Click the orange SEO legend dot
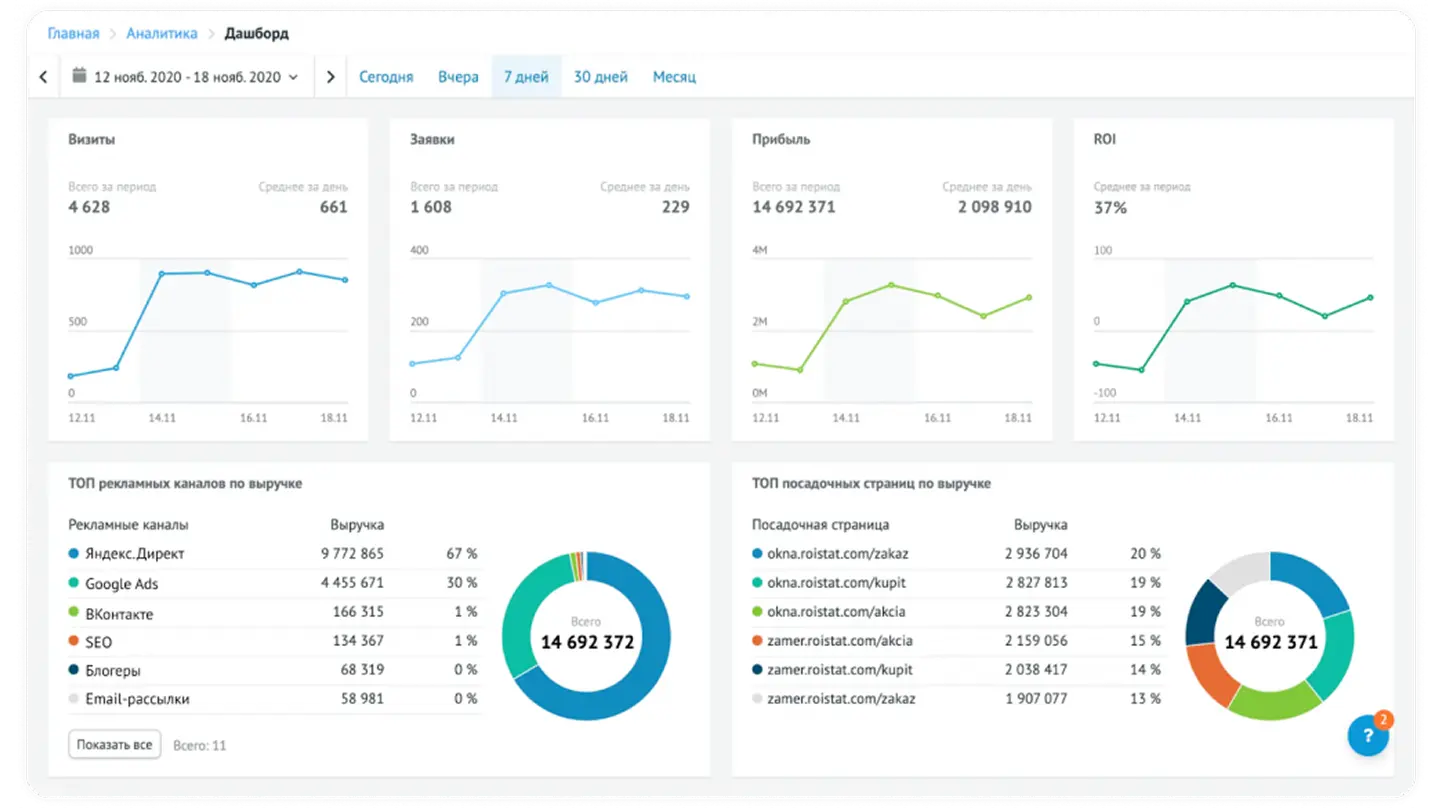The width and height of the screenshot is (1440, 808). click(x=74, y=641)
